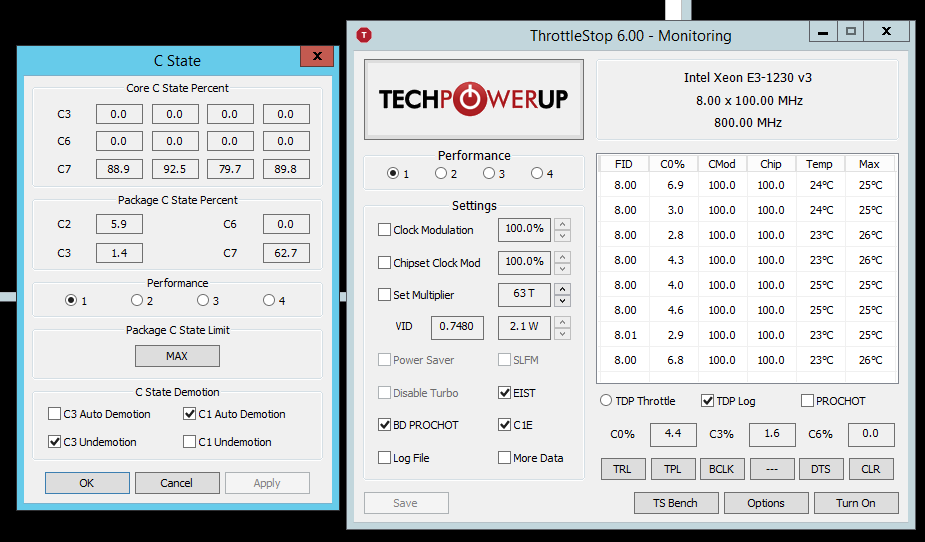Image resolution: width=925 pixels, height=542 pixels.
Task: Click the Turn On button
Action: [x=856, y=503]
